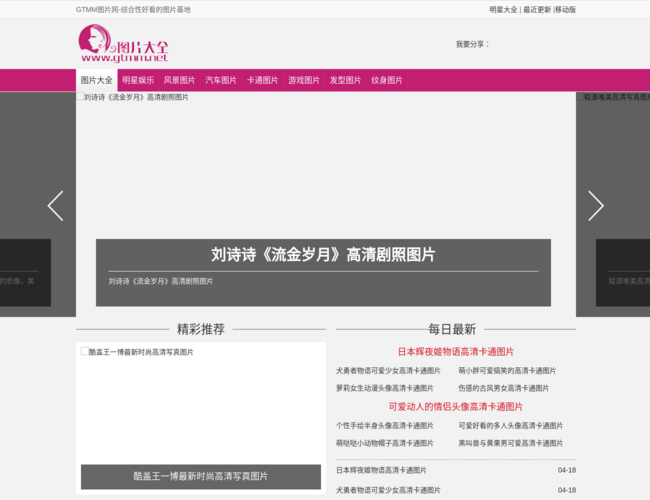Open red headline 日本辉夜姬物语高清卡通图片
Screen dimensions: 650x500
pos(456,352)
